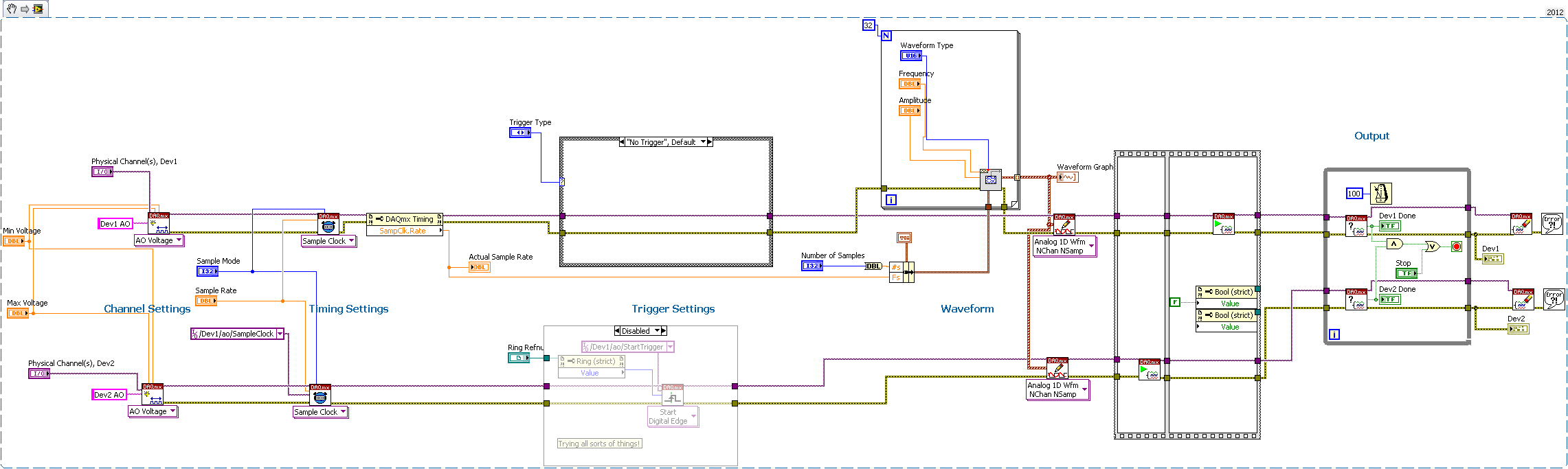
Task: Click the Dev2 Done boolean terminal
Action: coord(1390,299)
